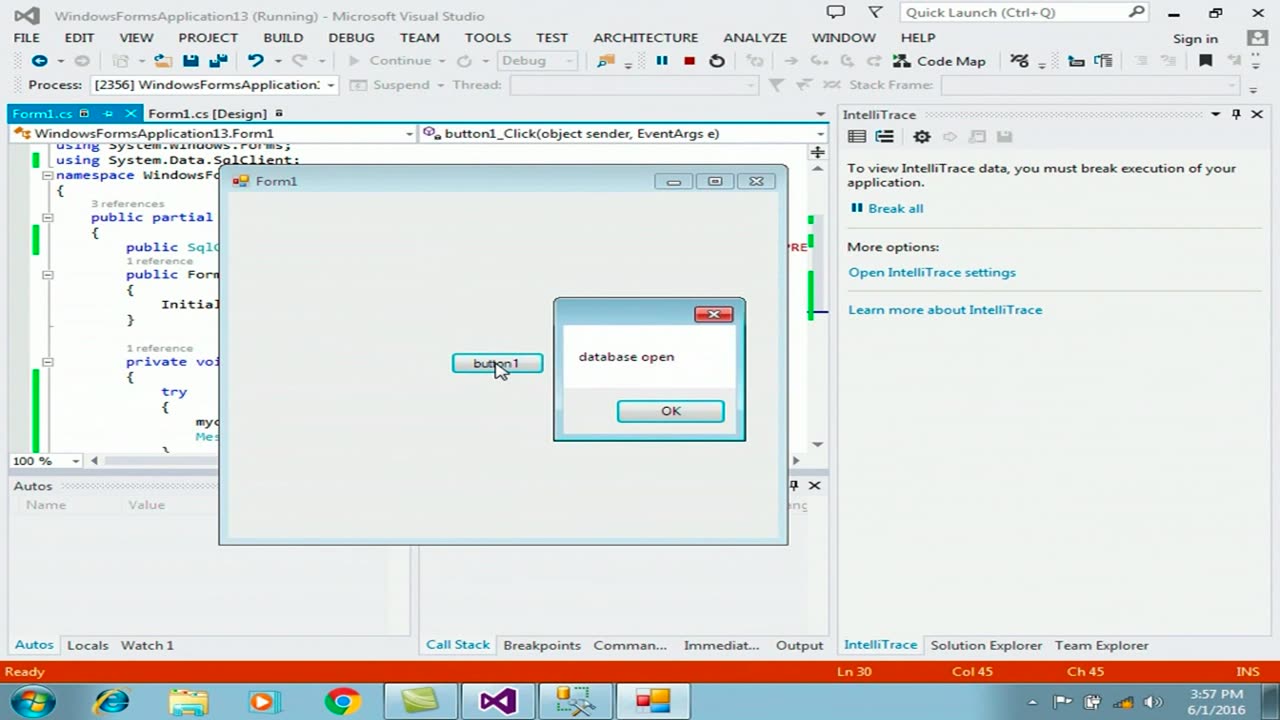Open Google Chrome from the taskbar
The height and width of the screenshot is (720, 1280).
pyautogui.click(x=342, y=701)
